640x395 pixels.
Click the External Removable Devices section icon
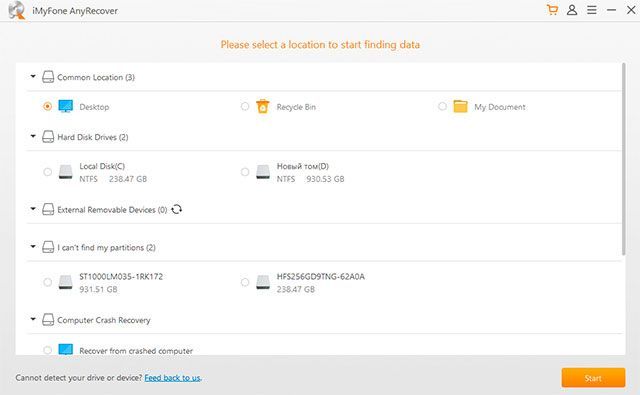(48, 209)
